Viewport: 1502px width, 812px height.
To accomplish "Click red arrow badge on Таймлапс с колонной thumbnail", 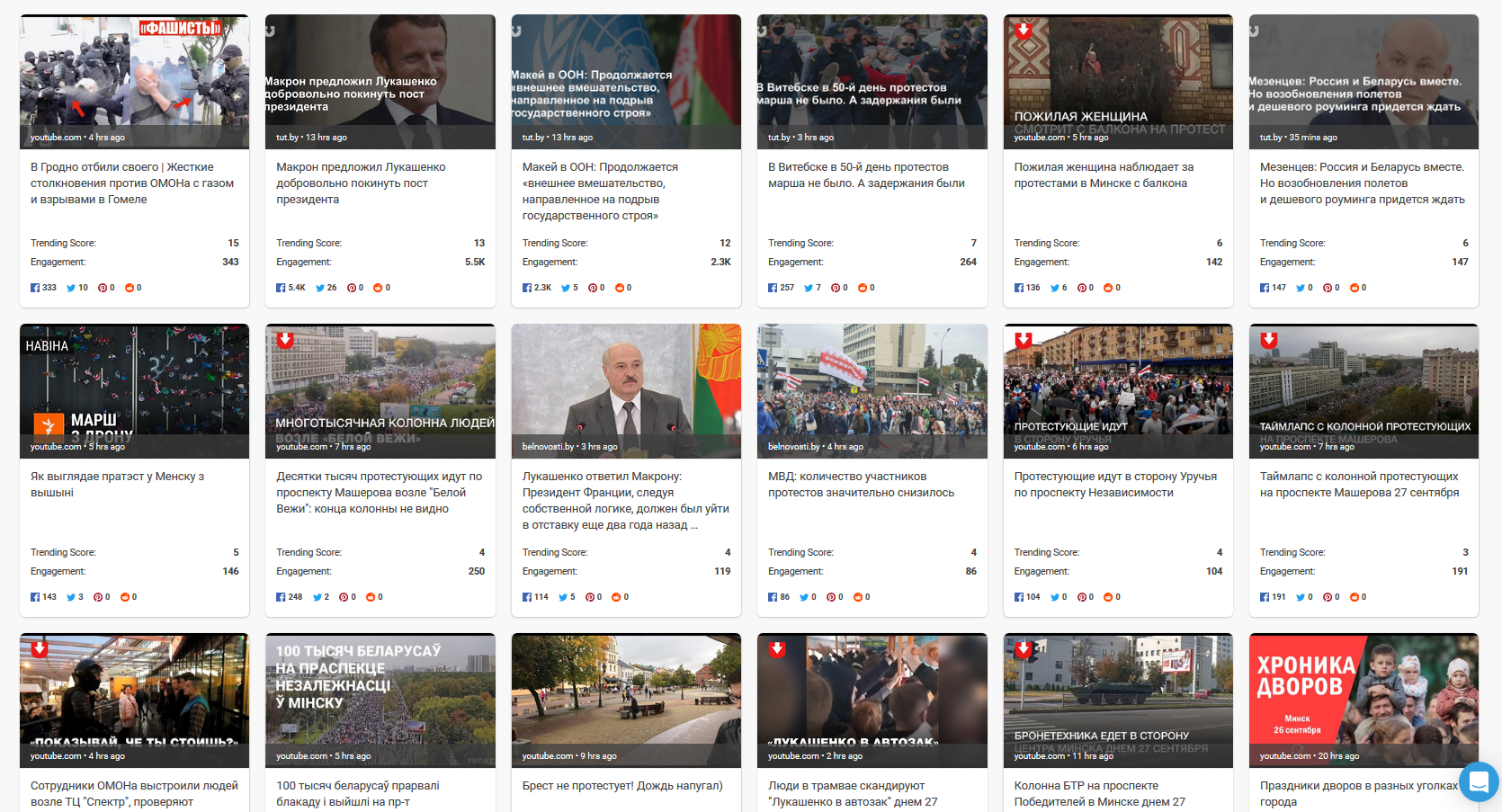I will (x=1269, y=340).
